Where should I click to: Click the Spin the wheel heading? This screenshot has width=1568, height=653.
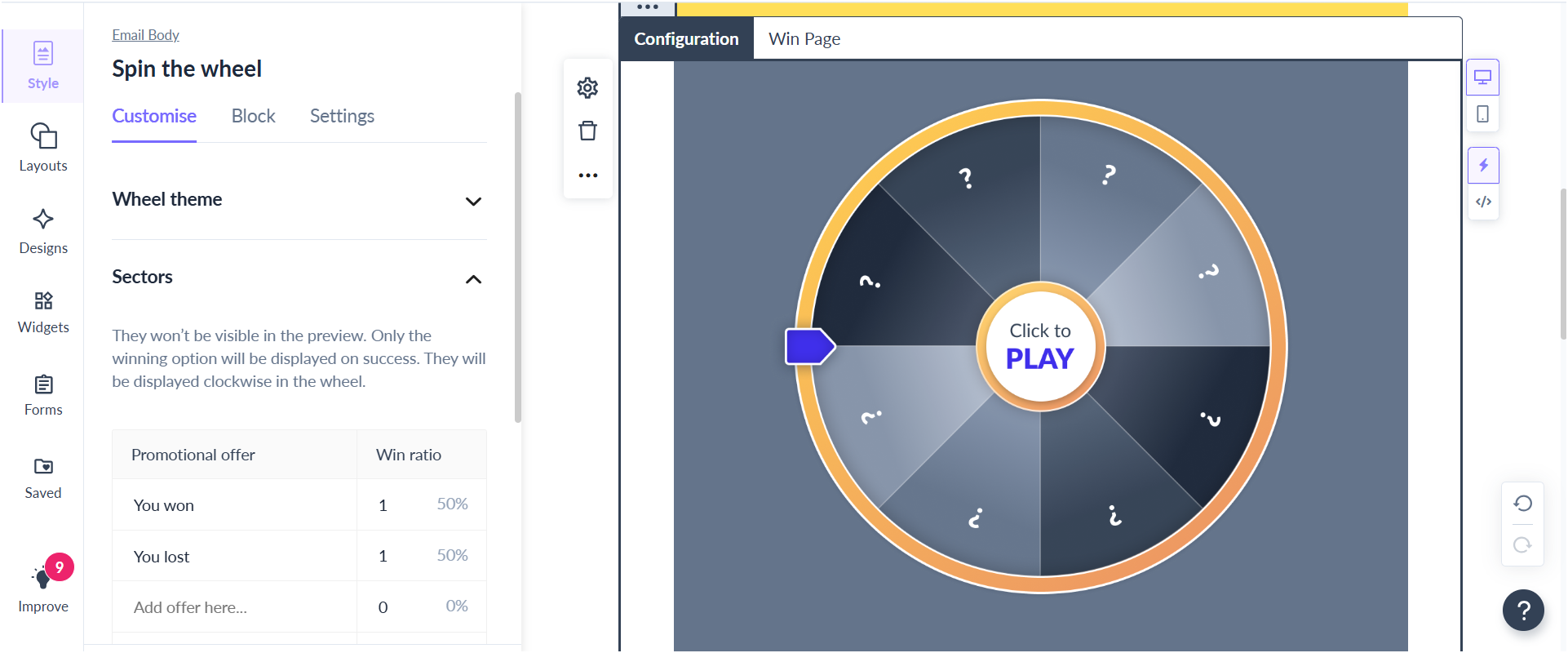[x=187, y=69]
